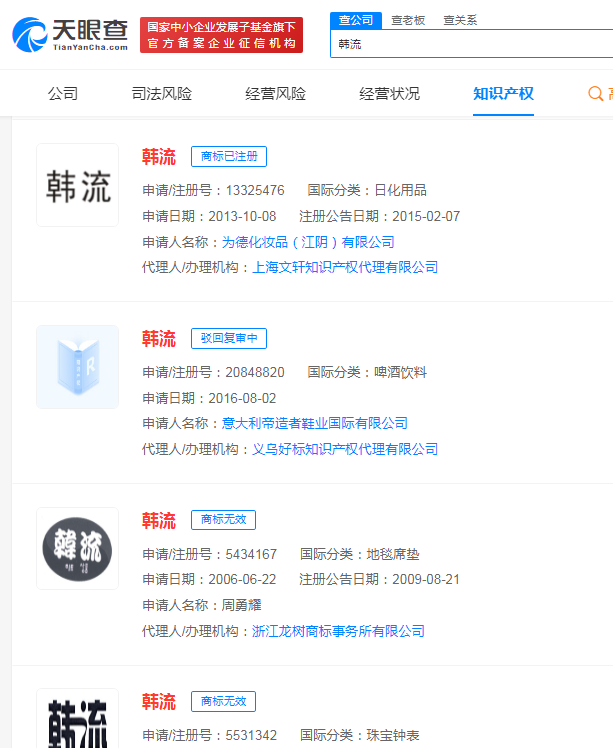Open agent 上海文轩知识产权代理有限公司

pos(345,267)
